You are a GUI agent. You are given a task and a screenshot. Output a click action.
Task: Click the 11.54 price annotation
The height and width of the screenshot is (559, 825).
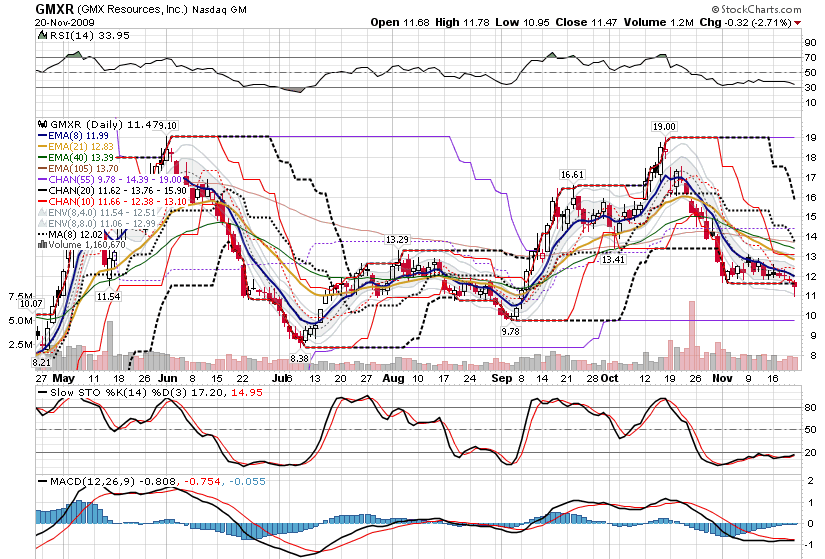click(x=108, y=297)
